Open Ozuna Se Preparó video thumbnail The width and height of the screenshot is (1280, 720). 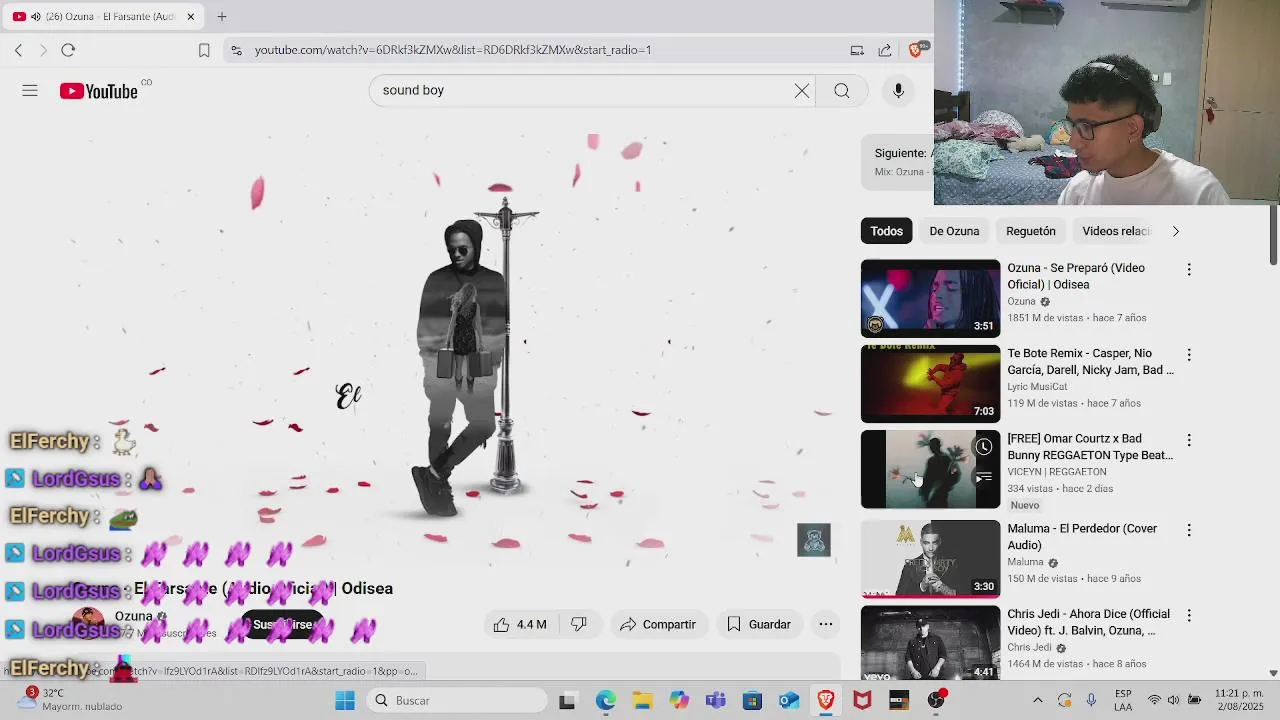click(x=930, y=298)
